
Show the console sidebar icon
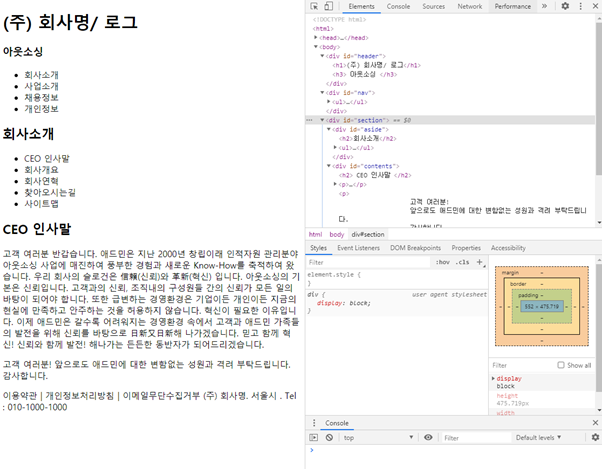[313, 437]
